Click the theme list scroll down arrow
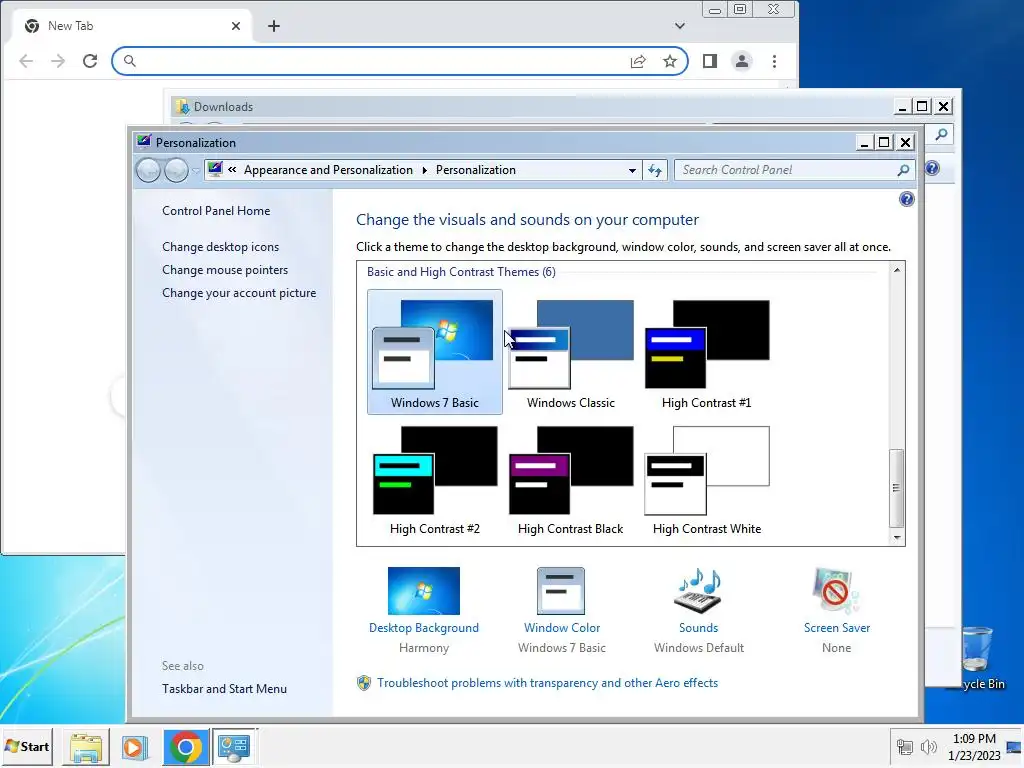The height and width of the screenshot is (768, 1024). [x=897, y=537]
